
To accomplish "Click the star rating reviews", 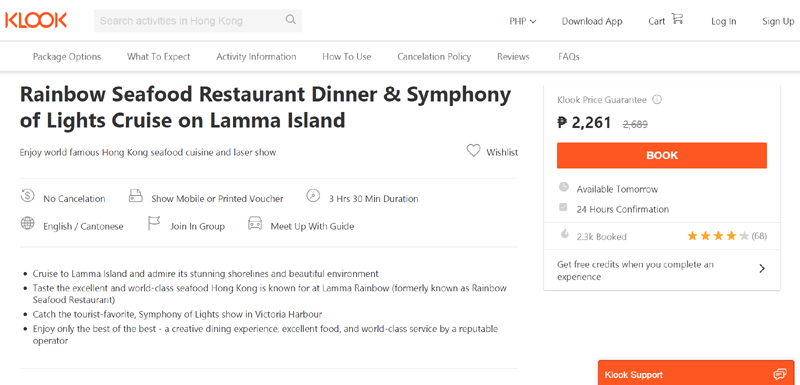I will click(727, 236).
